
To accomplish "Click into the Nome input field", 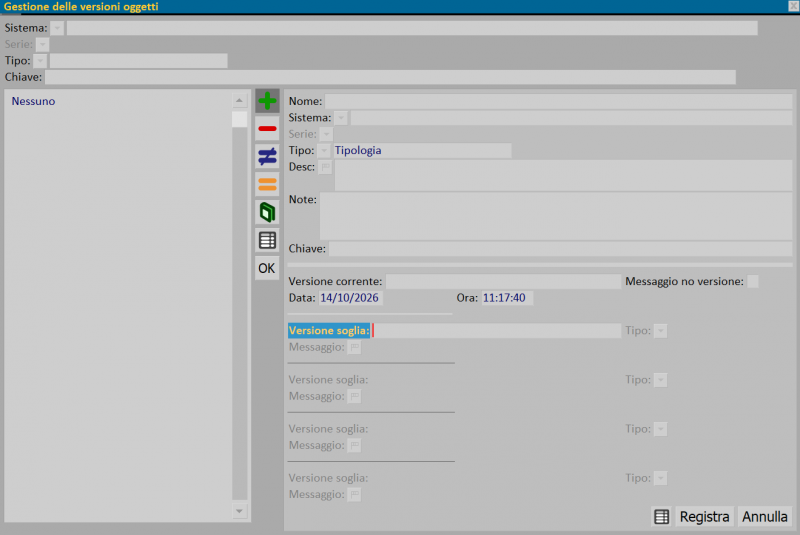I will 558,101.
